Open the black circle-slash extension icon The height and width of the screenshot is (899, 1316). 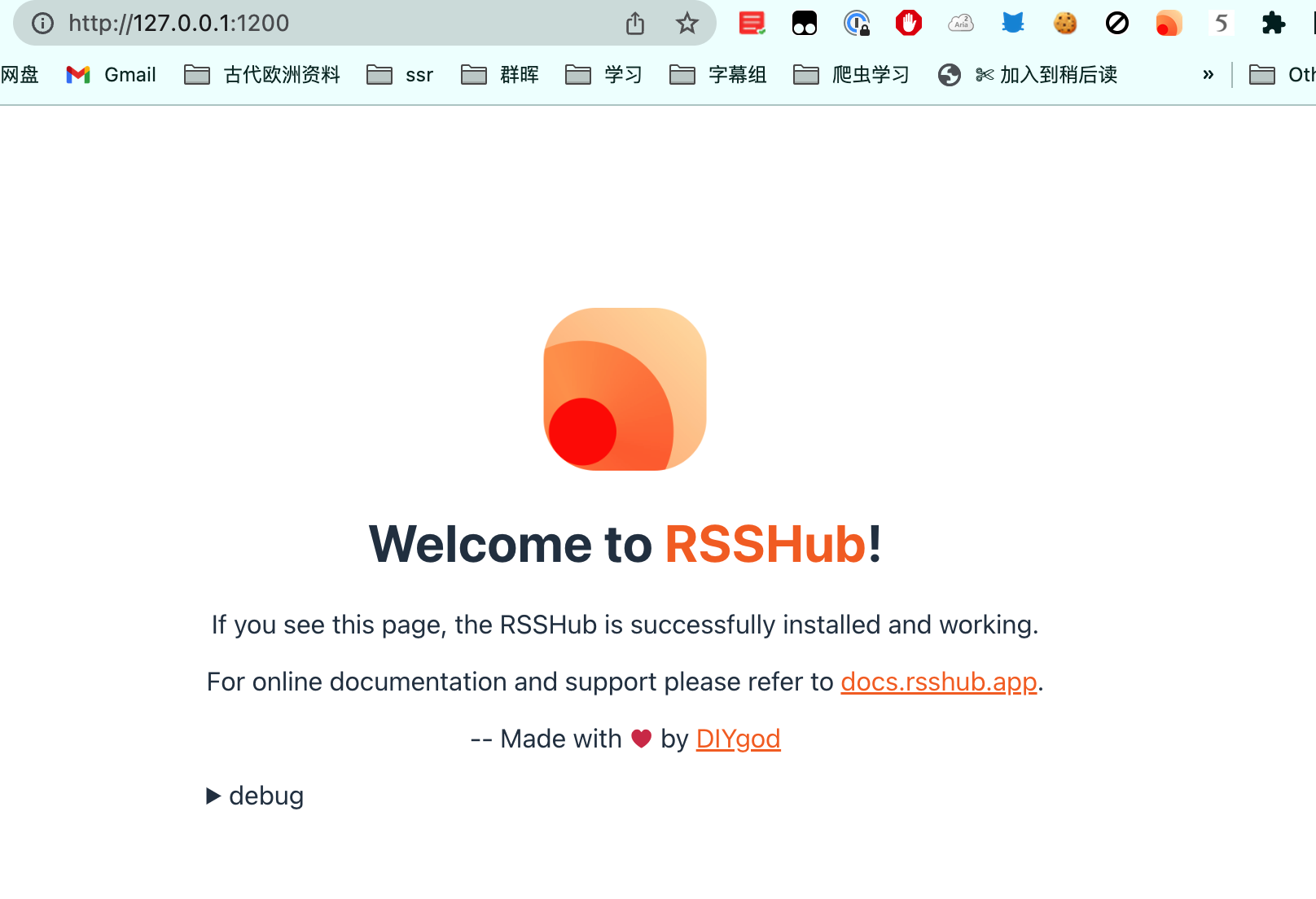tap(1117, 24)
